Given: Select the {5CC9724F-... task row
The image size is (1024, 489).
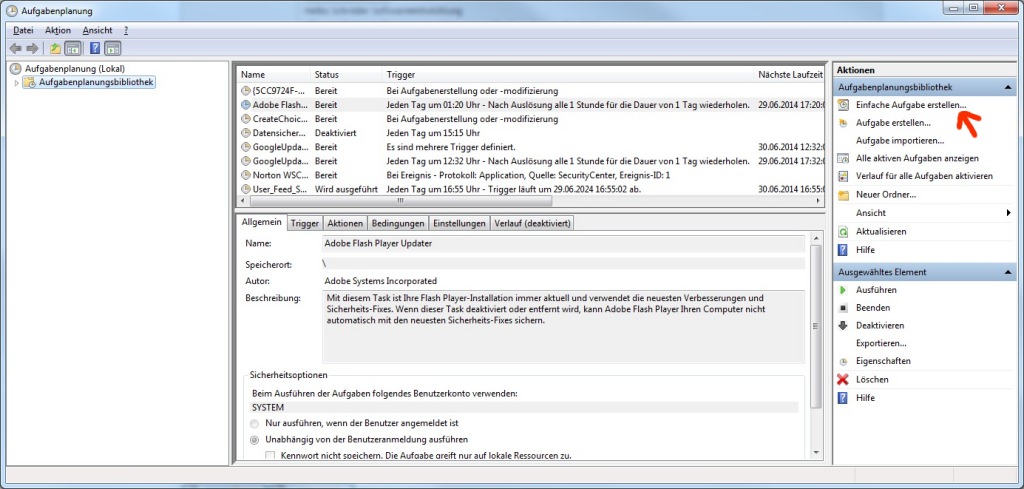Looking at the screenshot, I should pos(530,91).
